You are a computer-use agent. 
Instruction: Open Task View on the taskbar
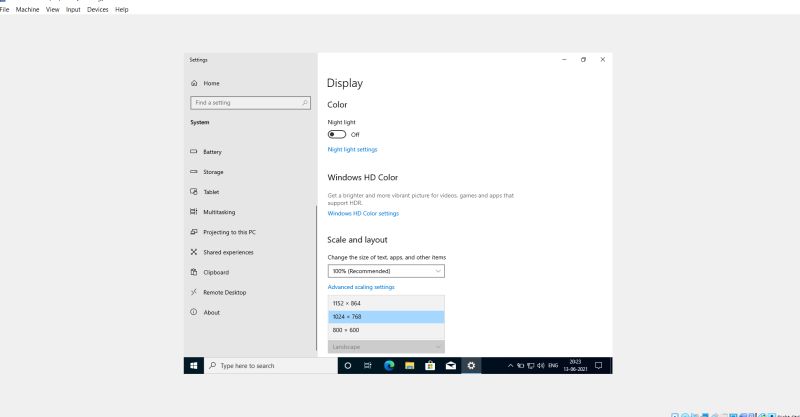pyautogui.click(x=368, y=365)
